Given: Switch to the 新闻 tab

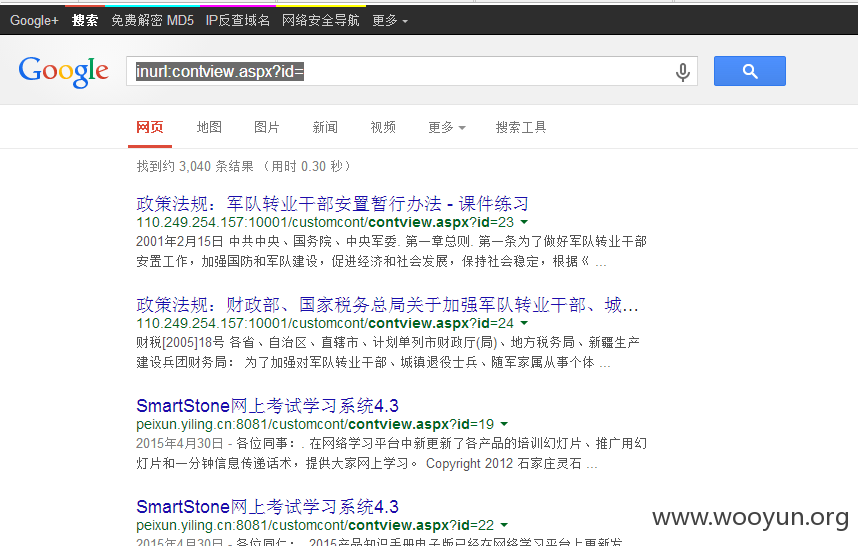Looking at the screenshot, I should (x=325, y=127).
